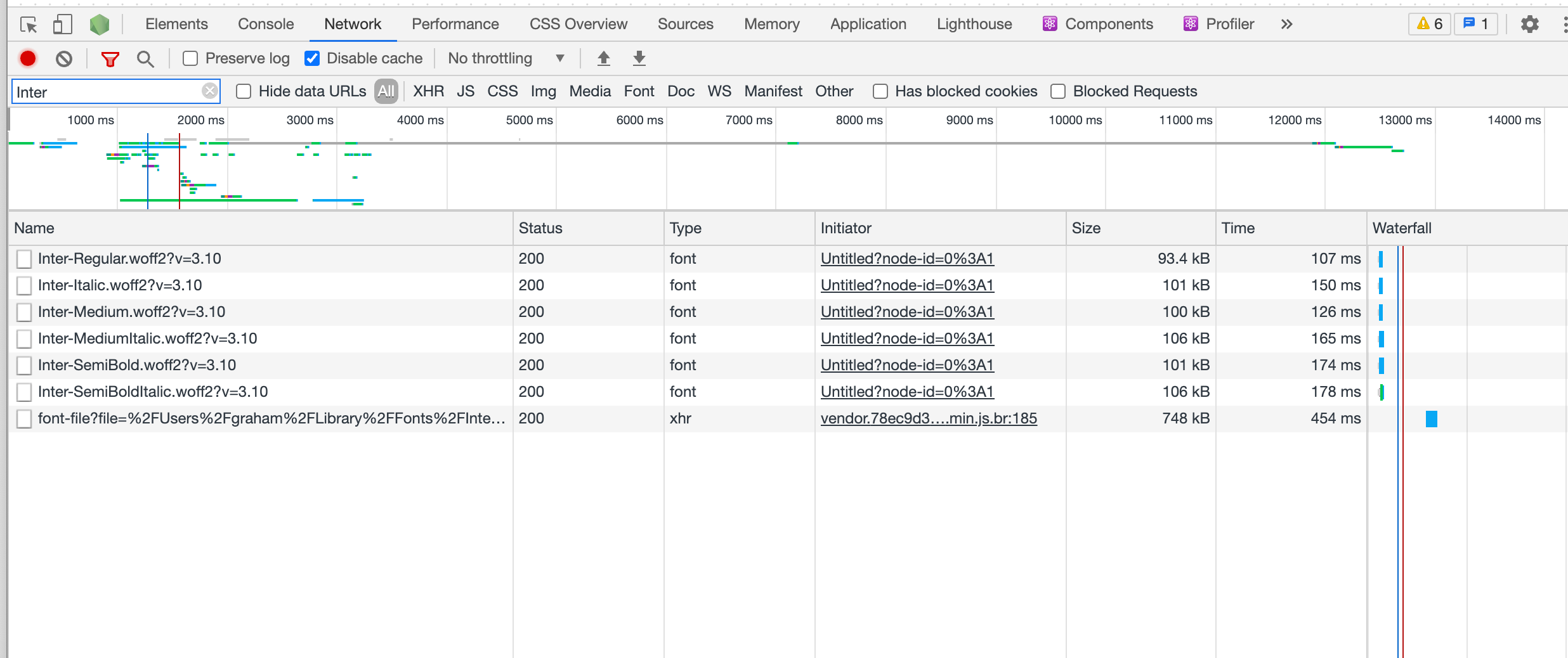Switch to the Elements tab

176,24
